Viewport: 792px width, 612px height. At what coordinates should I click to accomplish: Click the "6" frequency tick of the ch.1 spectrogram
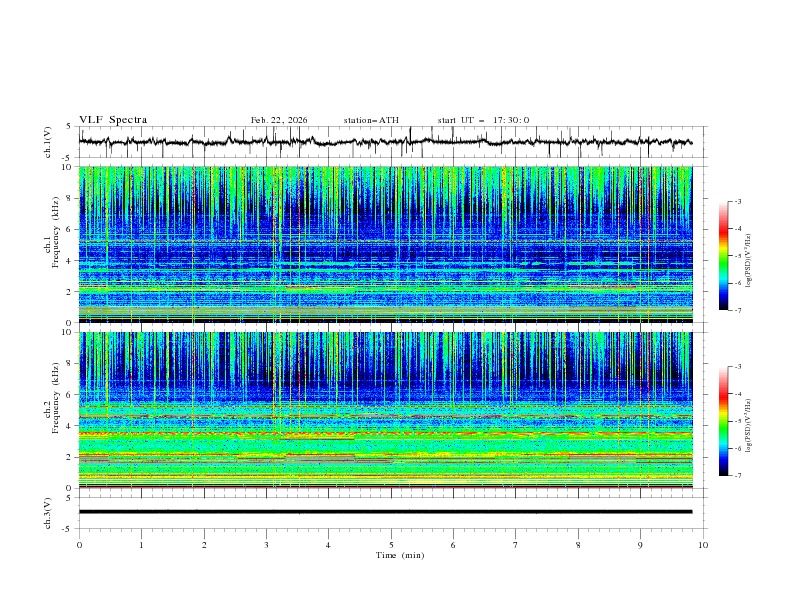click(x=71, y=229)
